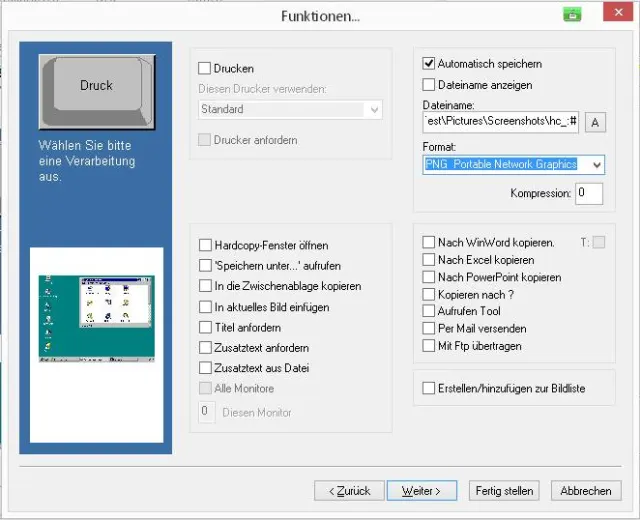Check In aktuelles Bild einfügen
The height and width of the screenshot is (520, 640).
click(205, 307)
